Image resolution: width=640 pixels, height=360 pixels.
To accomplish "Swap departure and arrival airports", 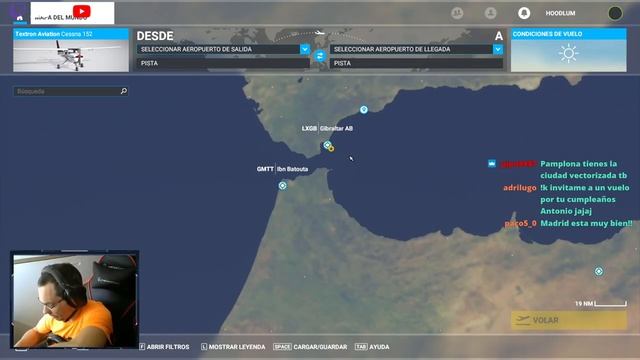I will coord(320,56).
